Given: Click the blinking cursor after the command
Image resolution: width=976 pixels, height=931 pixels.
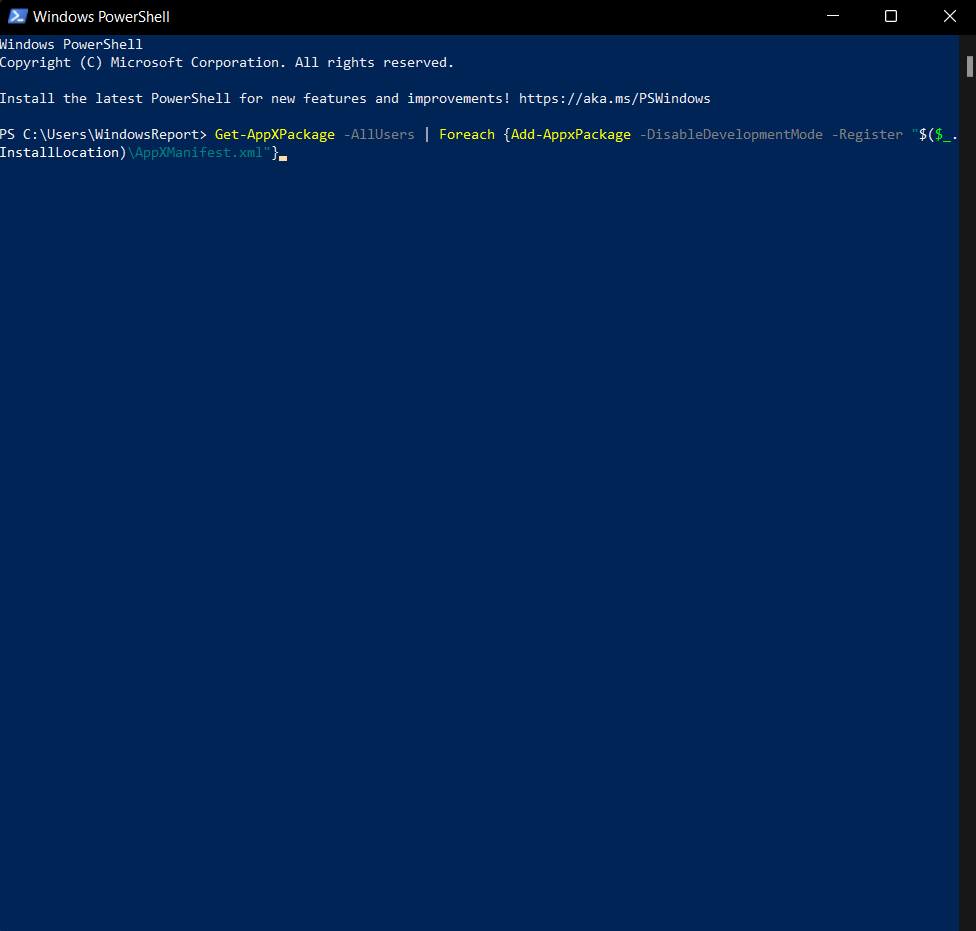Looking at the screenshot, I should (283, 156).
